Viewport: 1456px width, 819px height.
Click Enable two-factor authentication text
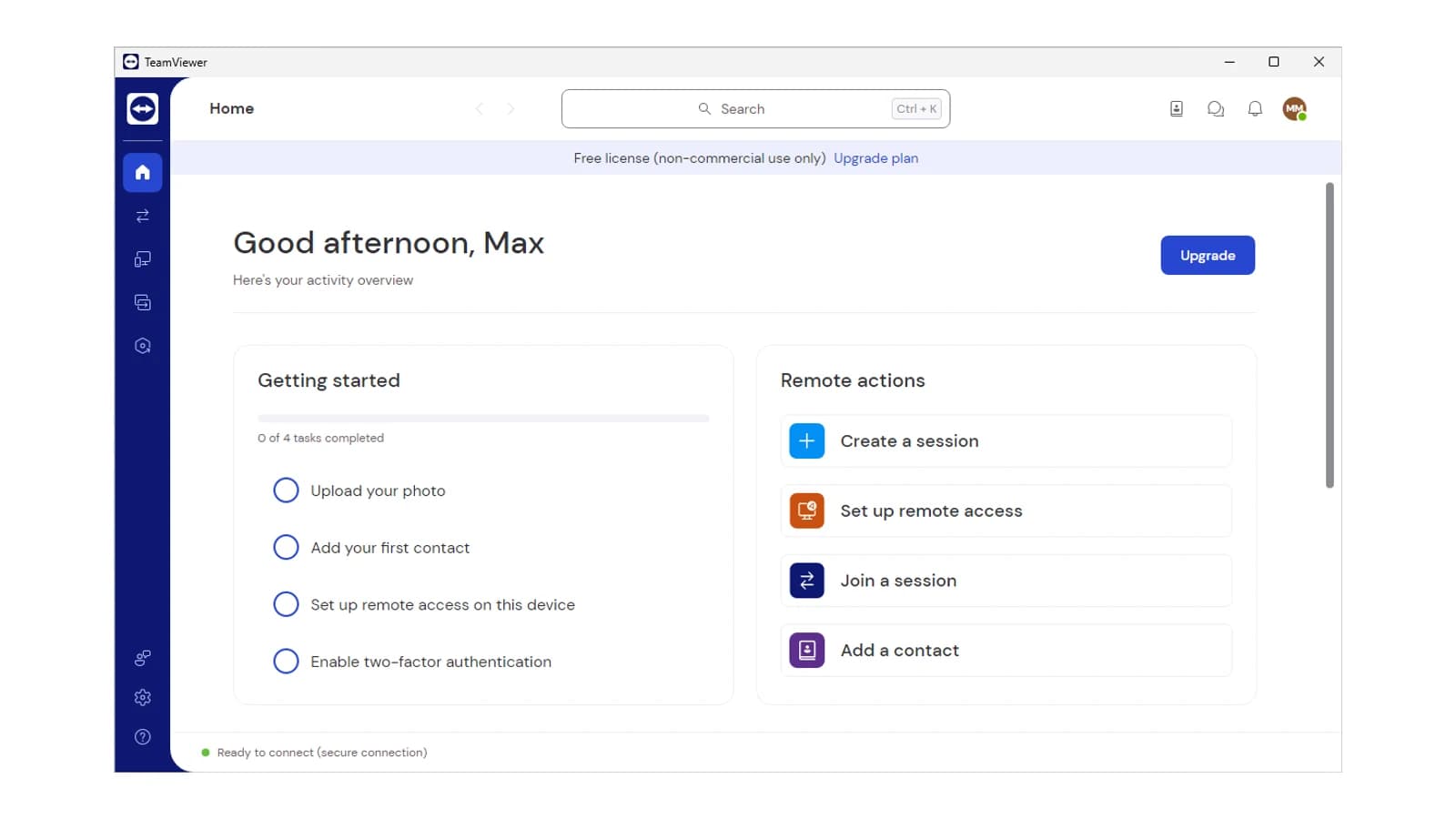point(430,662)
